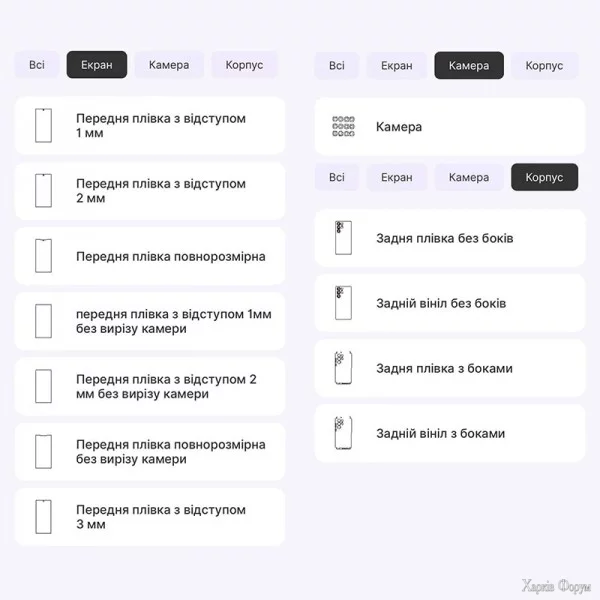Choose Передня плівка повнорозмірна option
Viewport: 600px width, 600px height.
[x=170, y=256]
